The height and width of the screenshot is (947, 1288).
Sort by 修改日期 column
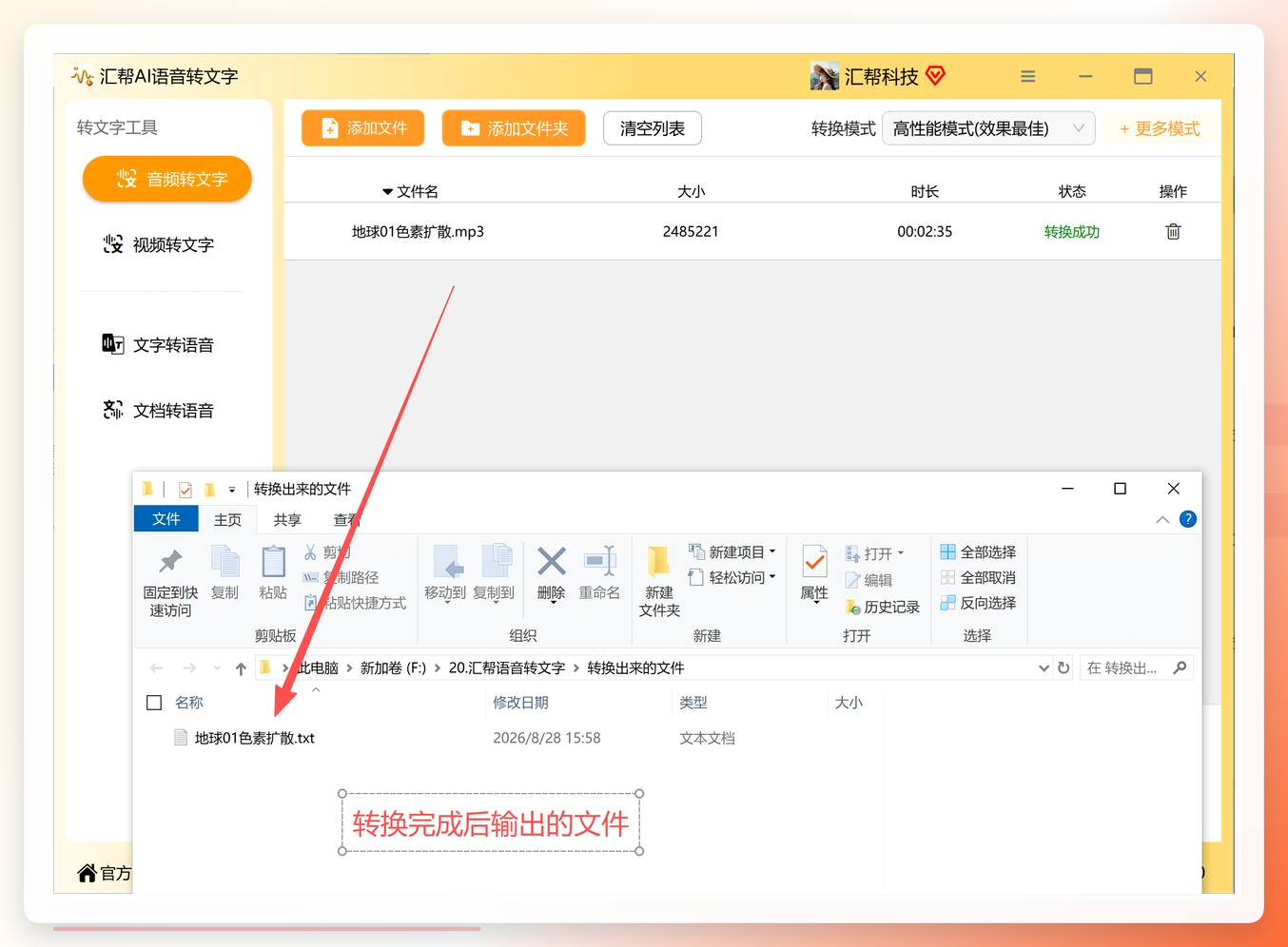(520, 703)
